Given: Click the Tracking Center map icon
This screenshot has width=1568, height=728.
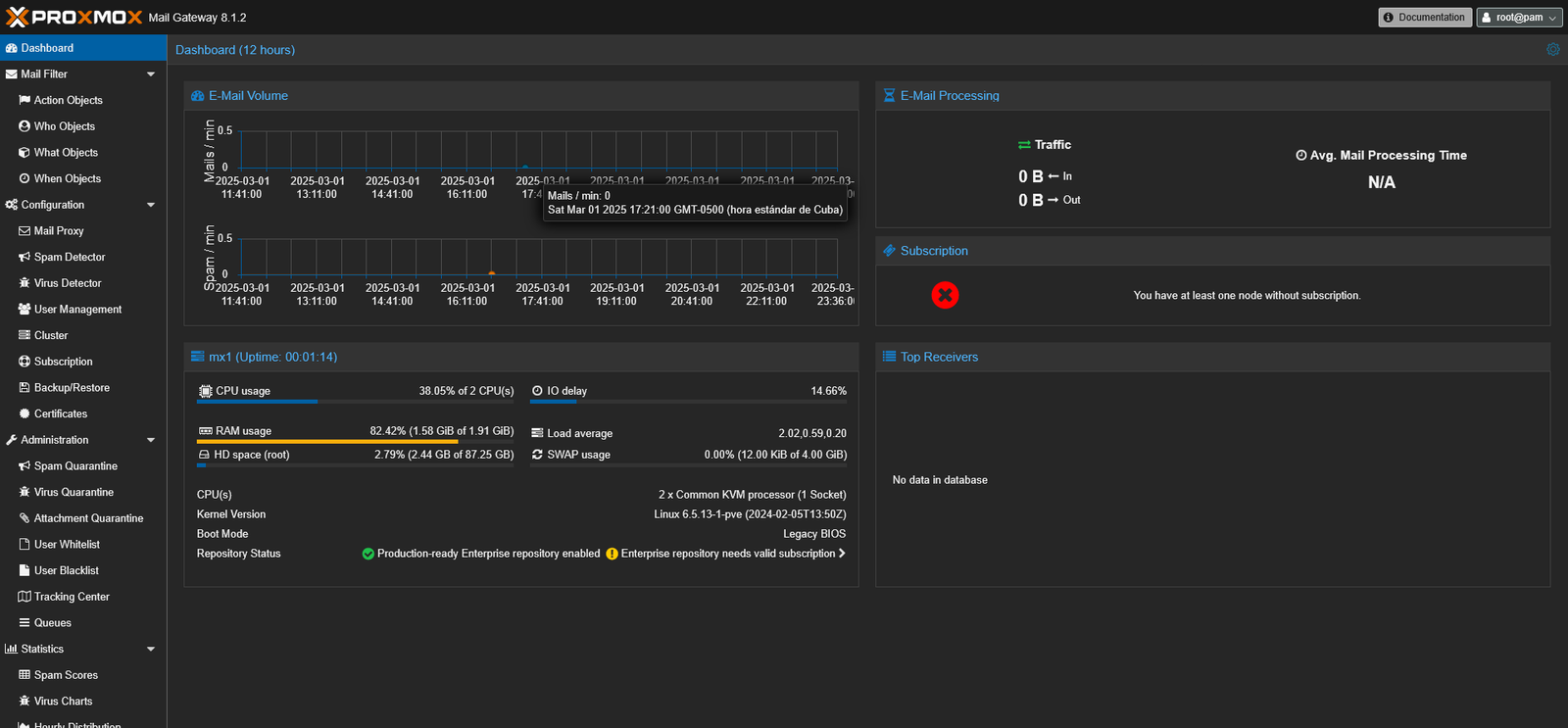Looking at the screenshot, I should point(24,597).
